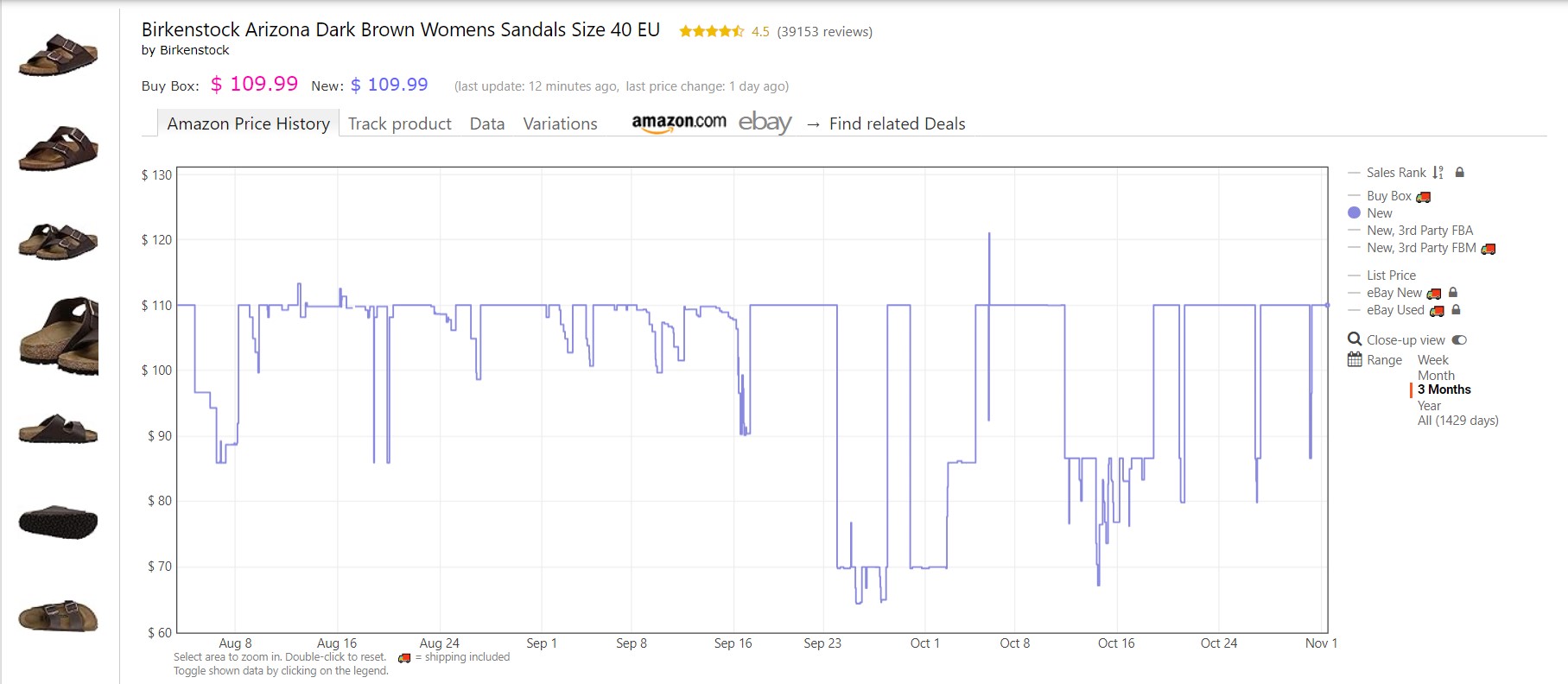Click the star rating icons

(x=711, y=32)
